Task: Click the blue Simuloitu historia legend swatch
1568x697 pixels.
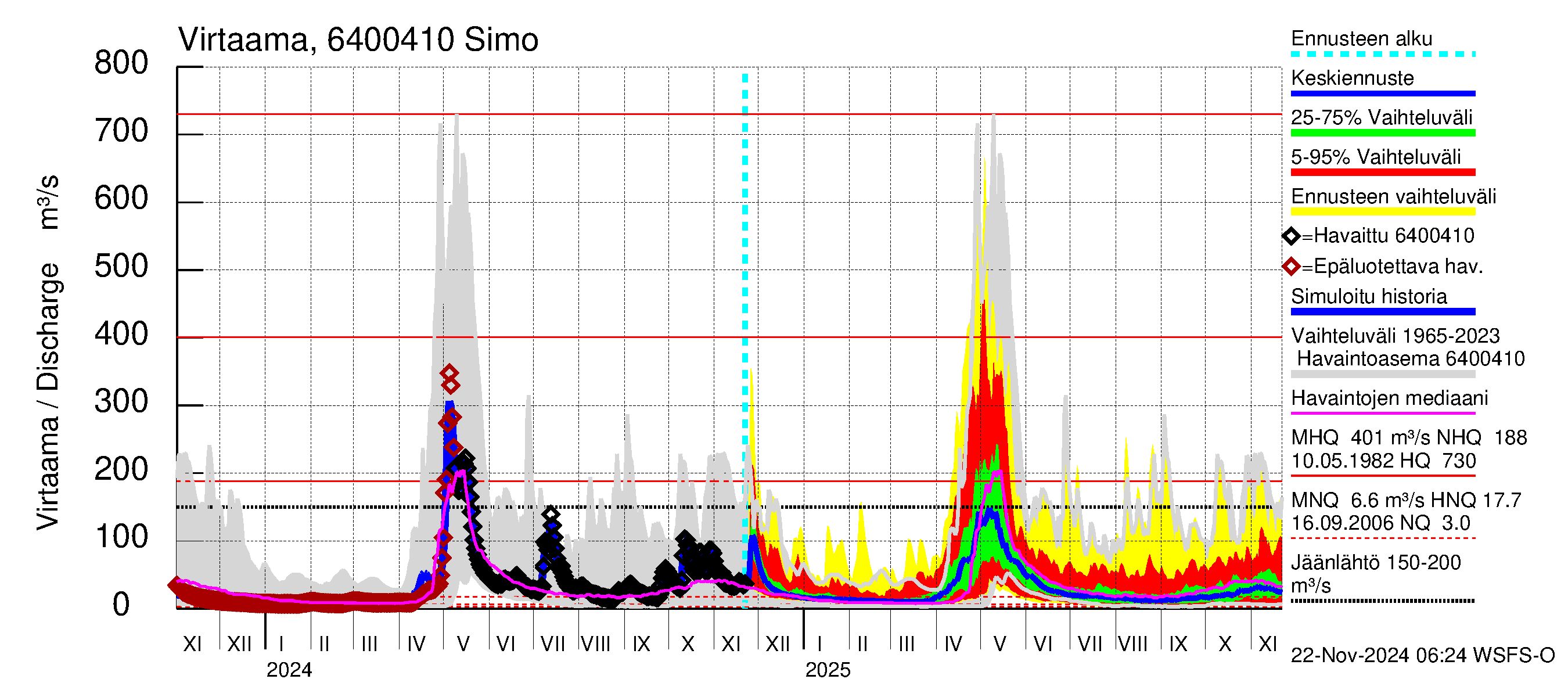Action: tap(1382, 312)
